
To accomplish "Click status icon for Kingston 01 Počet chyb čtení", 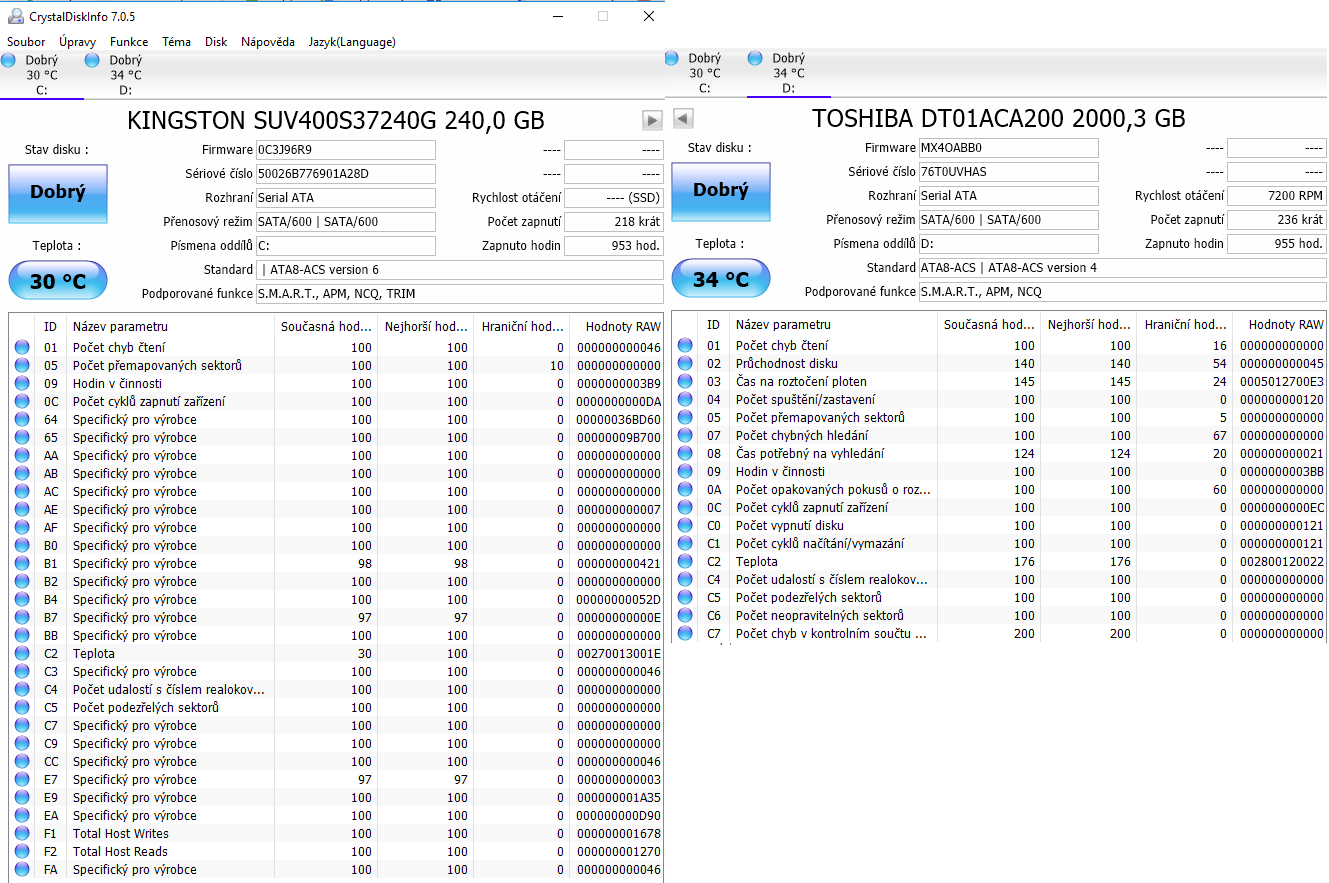I will point(22,348).
